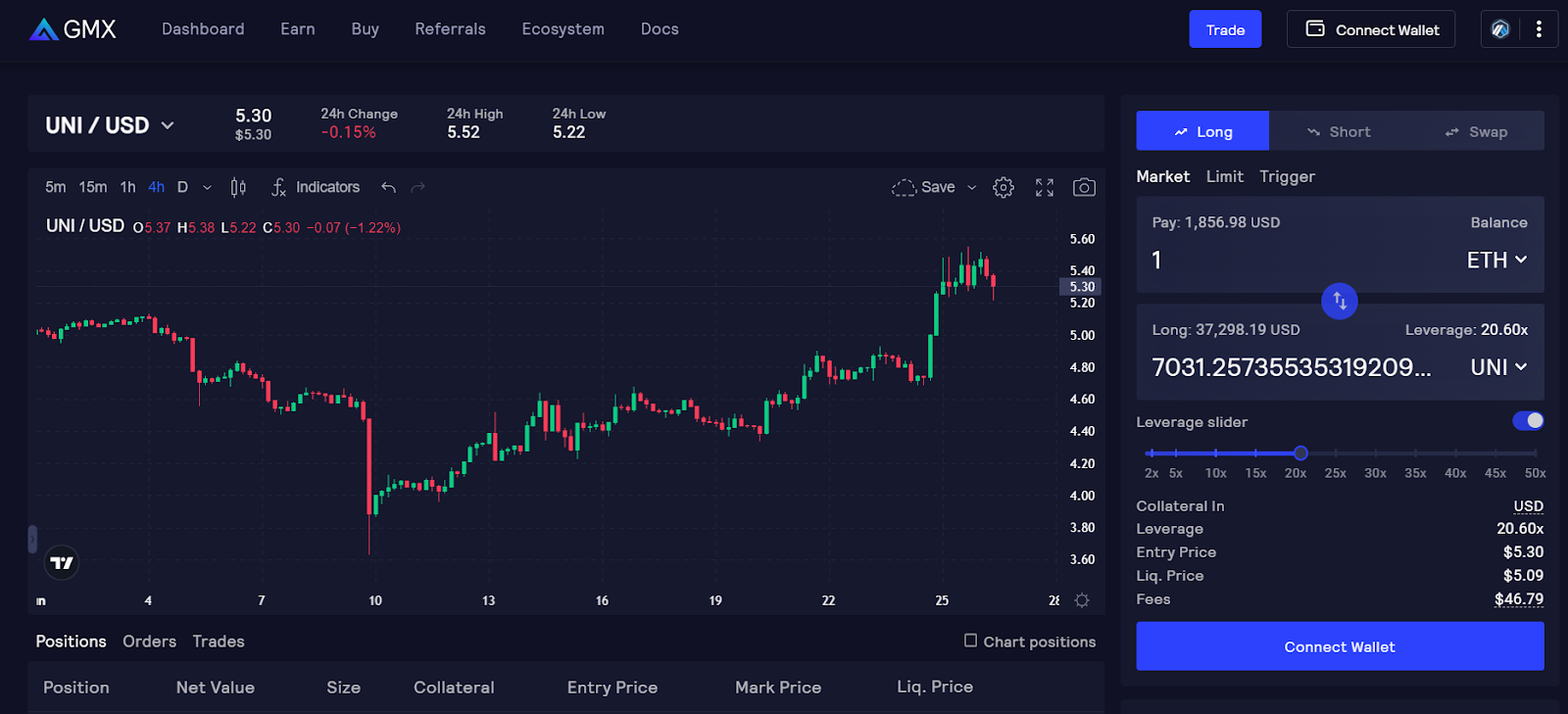Screen dimensions: 1568x714
Task: Save the chart layout to cloud
Action: click(923, 187)
